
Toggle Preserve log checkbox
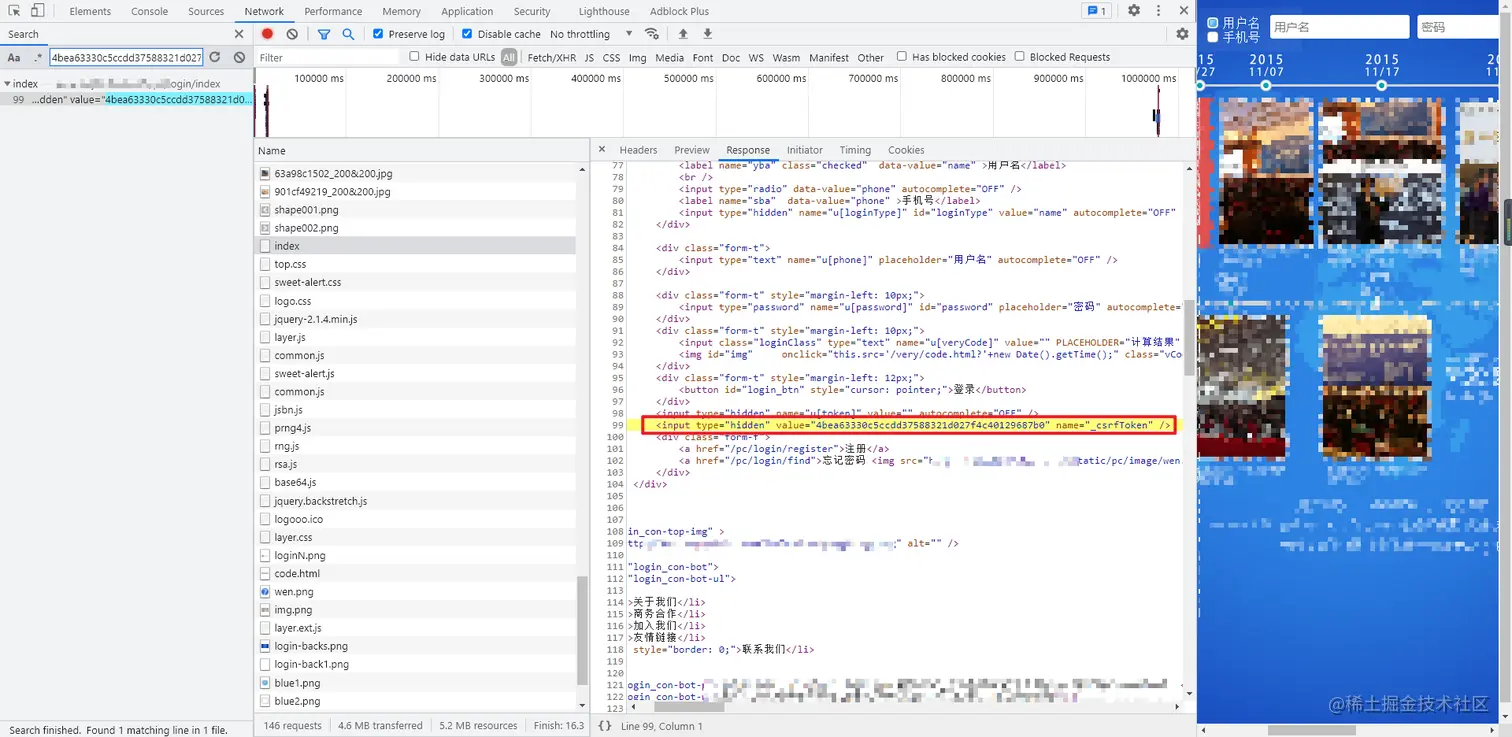(x=378, y=34)
